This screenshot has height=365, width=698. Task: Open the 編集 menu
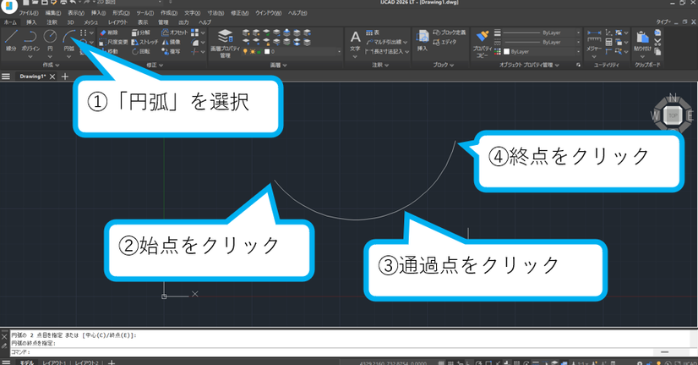point(53,13)
